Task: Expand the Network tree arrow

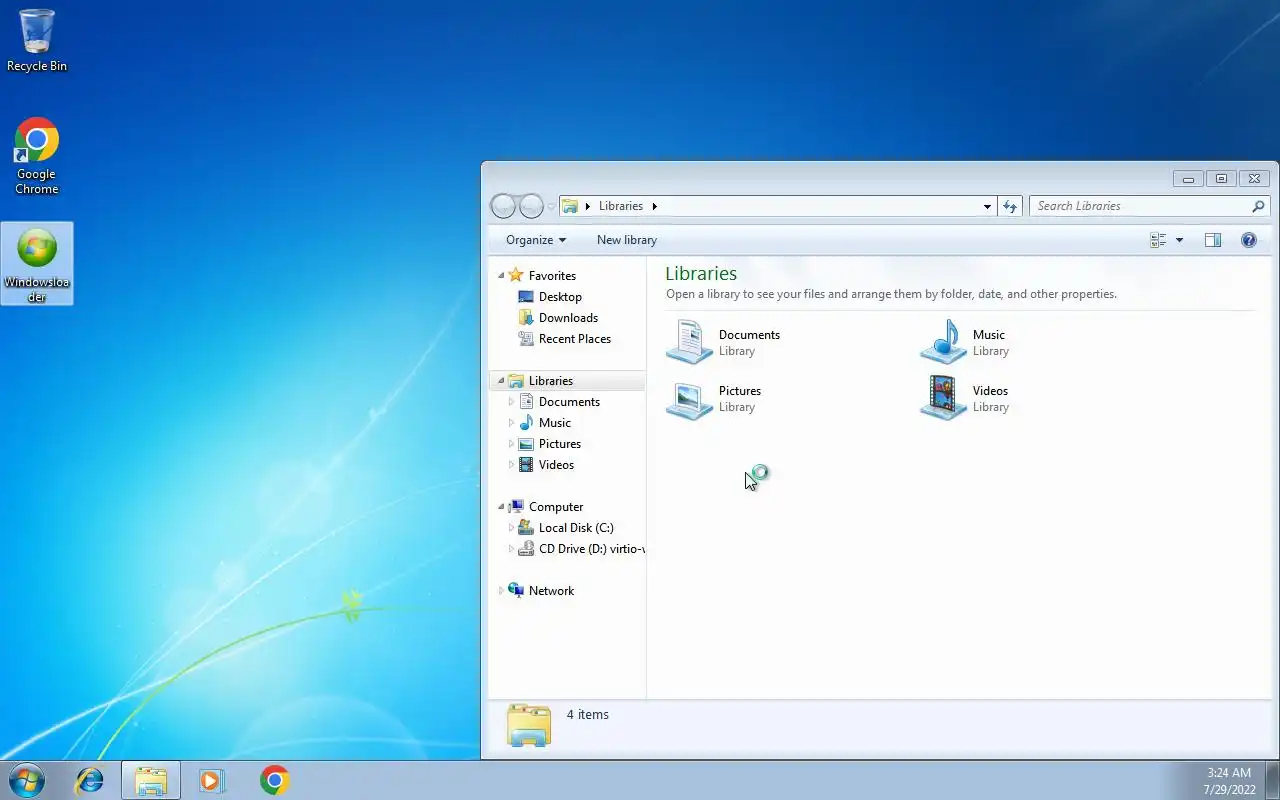Action: 501,591
